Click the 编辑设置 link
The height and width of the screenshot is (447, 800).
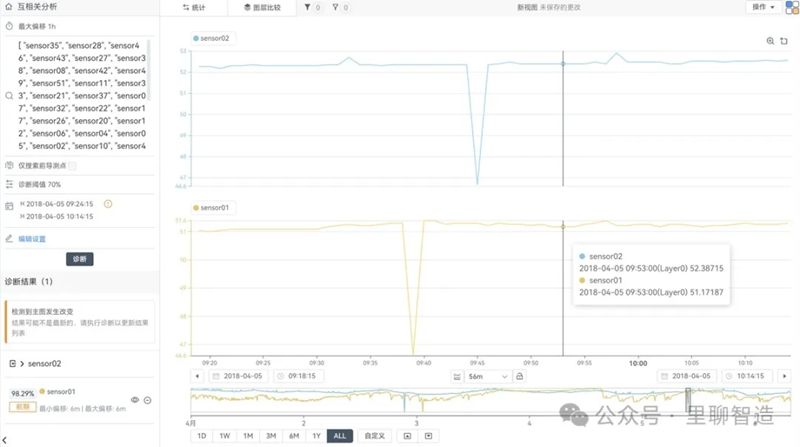click(32, 239)
